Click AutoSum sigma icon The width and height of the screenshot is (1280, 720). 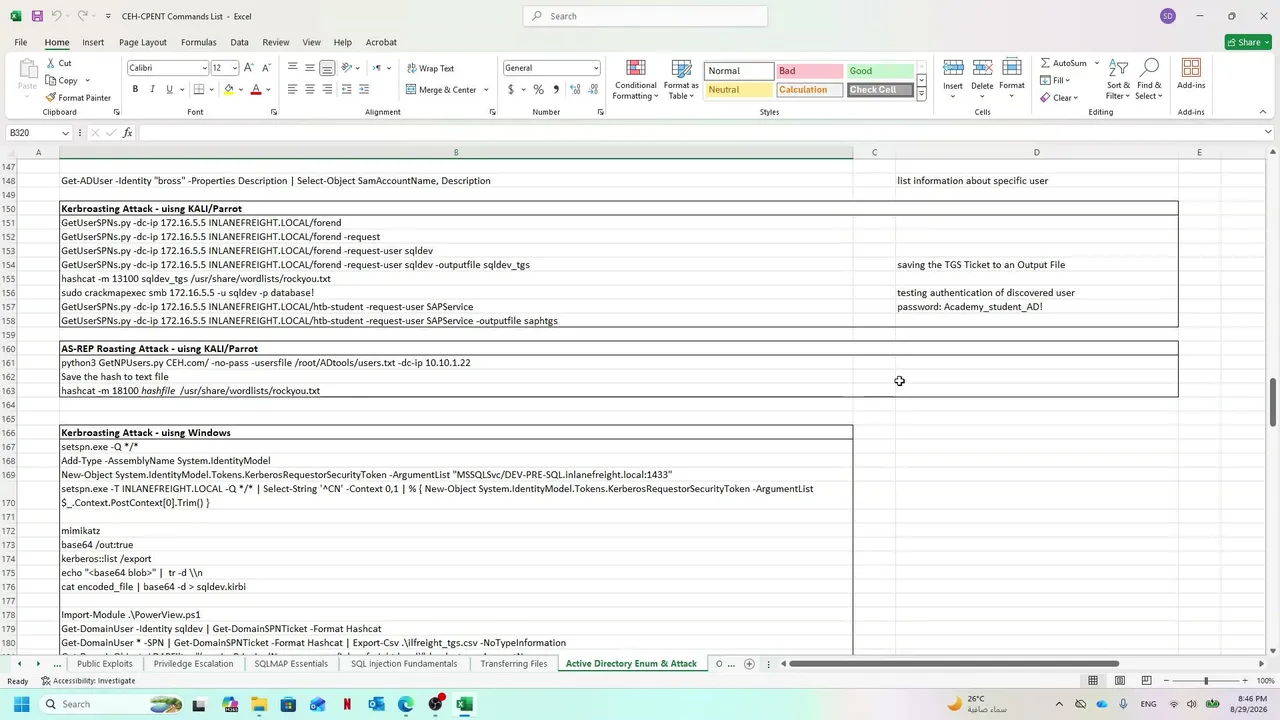(x=1045, y=63)
